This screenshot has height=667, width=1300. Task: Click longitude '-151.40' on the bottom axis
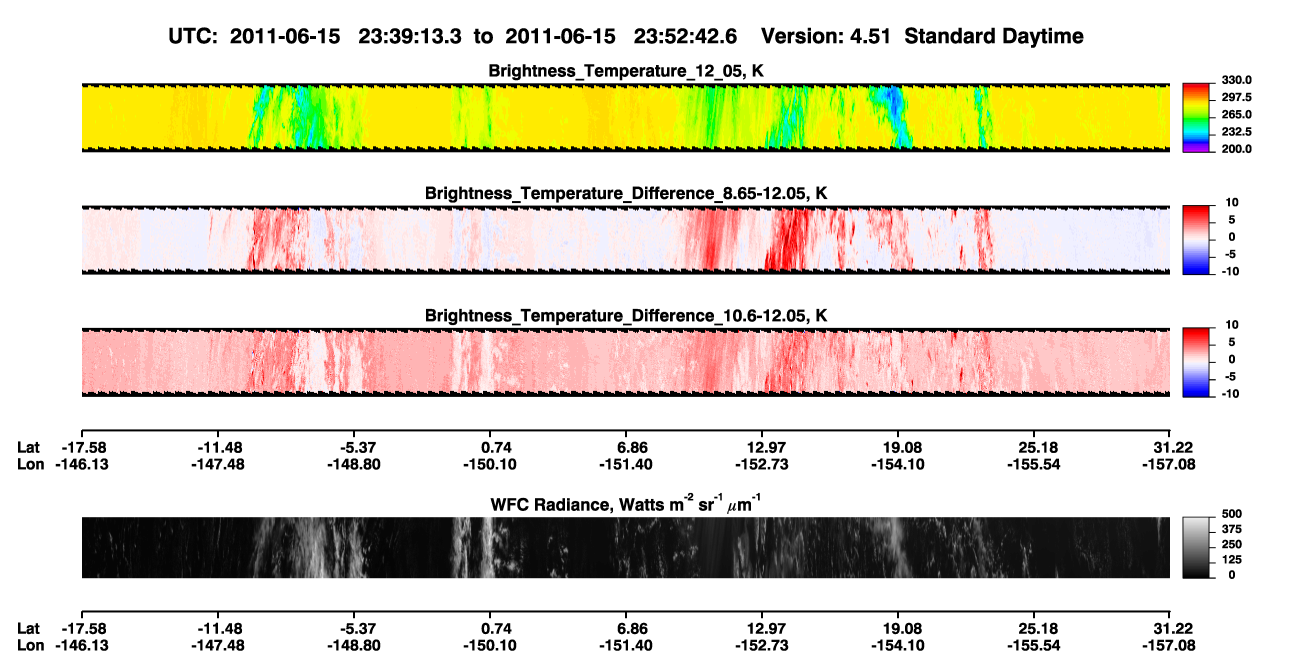(x=625, y=646)
